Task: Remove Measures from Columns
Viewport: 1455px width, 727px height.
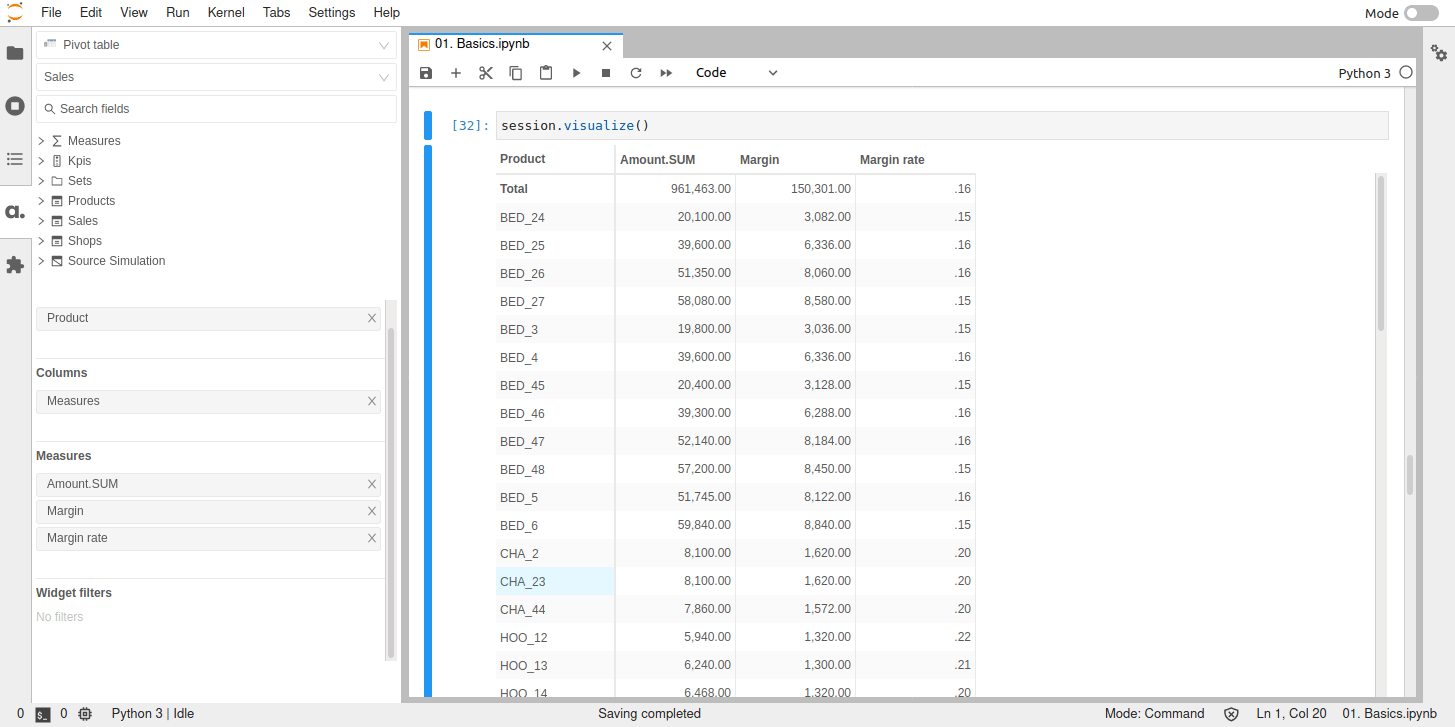Action: click(372, 401)
